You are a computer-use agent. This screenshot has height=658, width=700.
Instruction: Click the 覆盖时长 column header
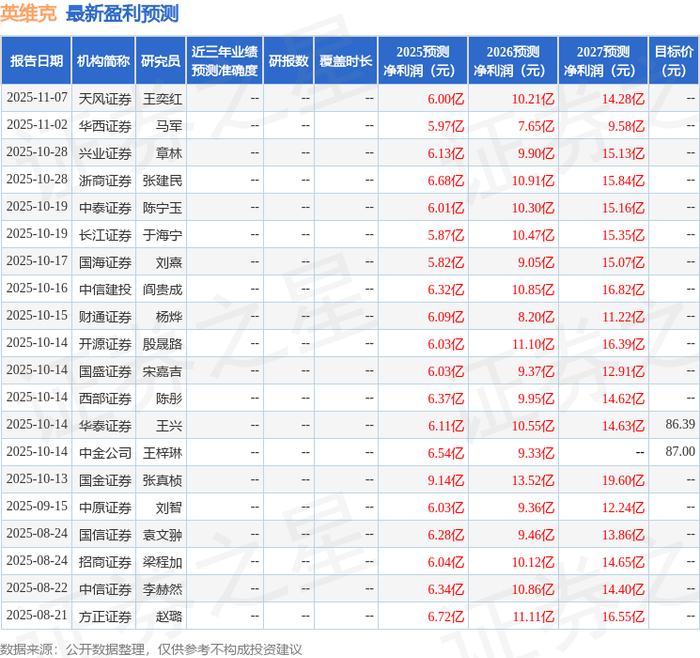(346, 61)
